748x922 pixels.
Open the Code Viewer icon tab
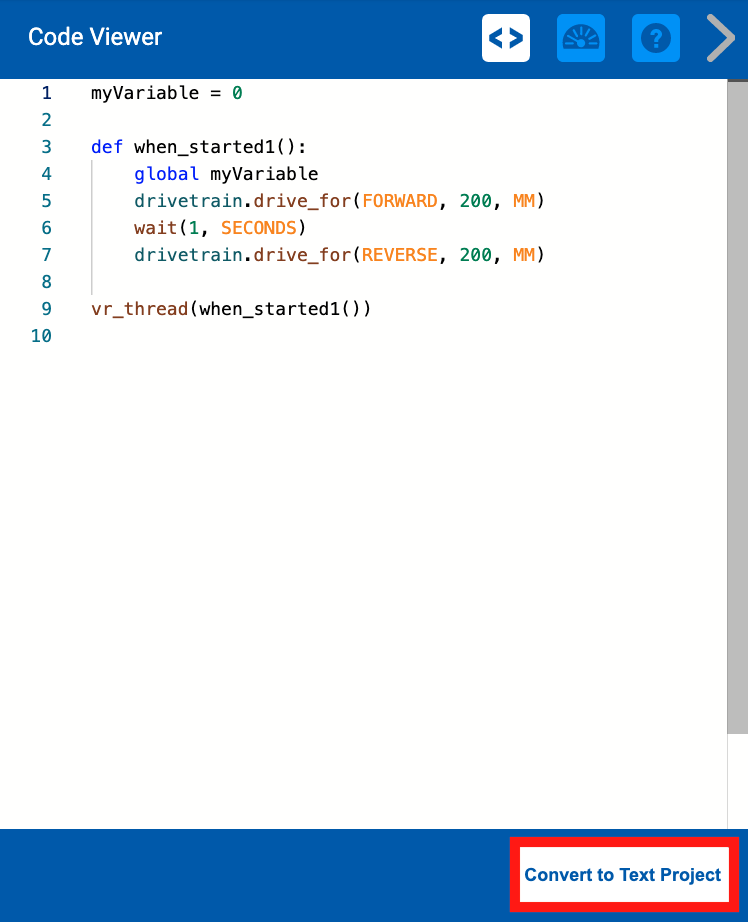[x=506, y=38]
